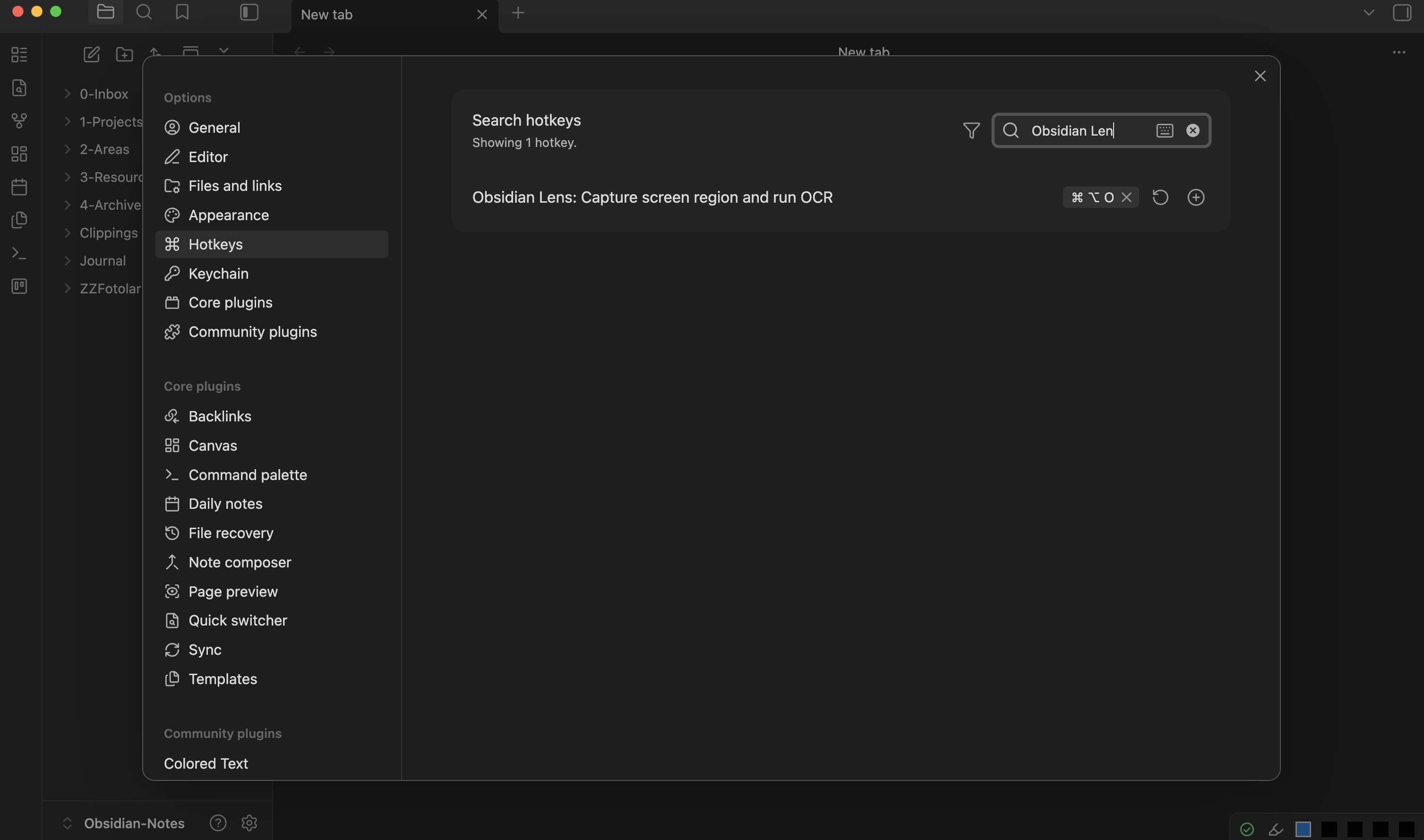Click the kanban board ribbon icon
Viewport: 1424px width, 840px height.
pyautogui.click(x=19, y=286)
